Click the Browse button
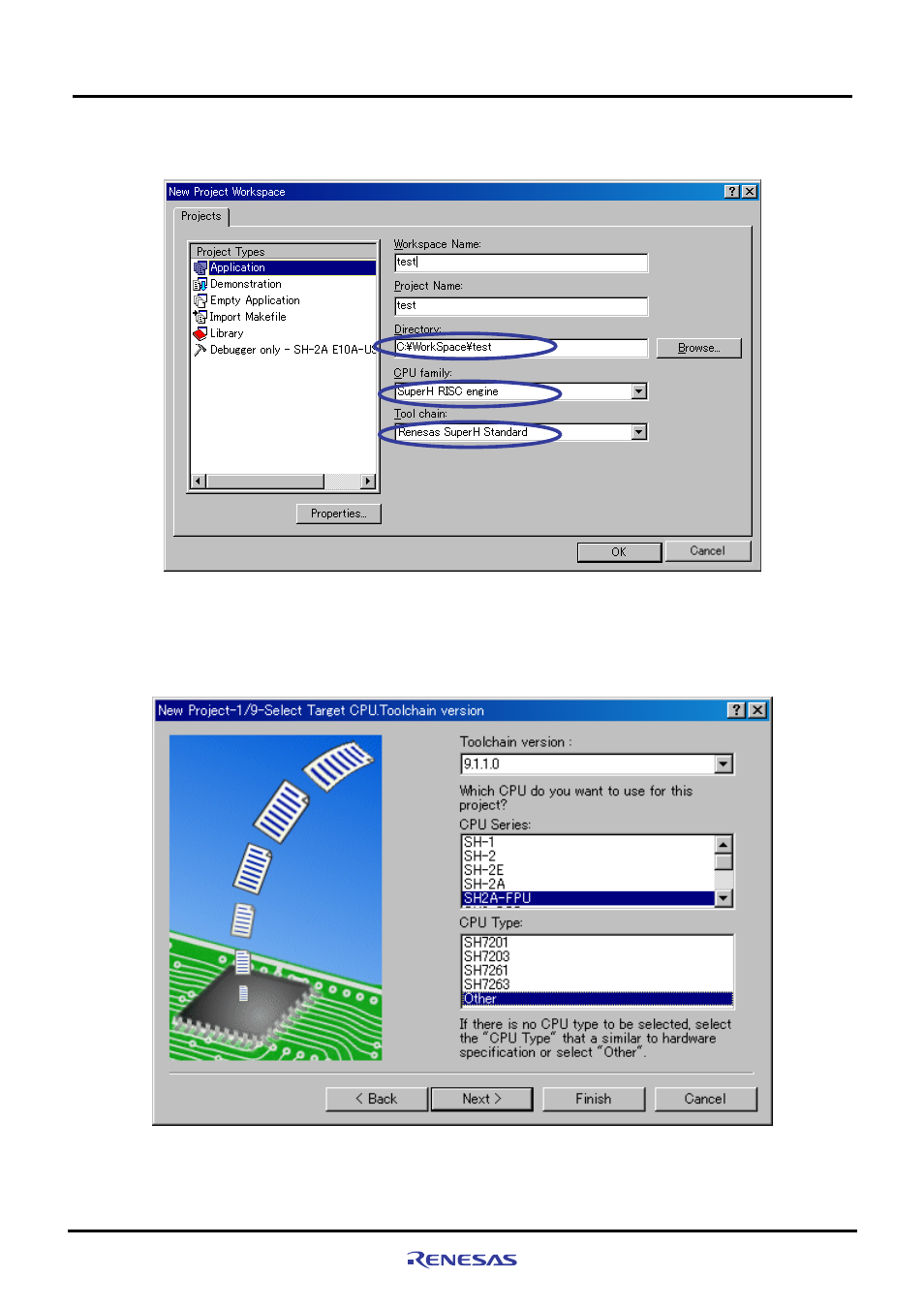The width and height of the screenshot is (924, 1308). click(x=698, y=348)
